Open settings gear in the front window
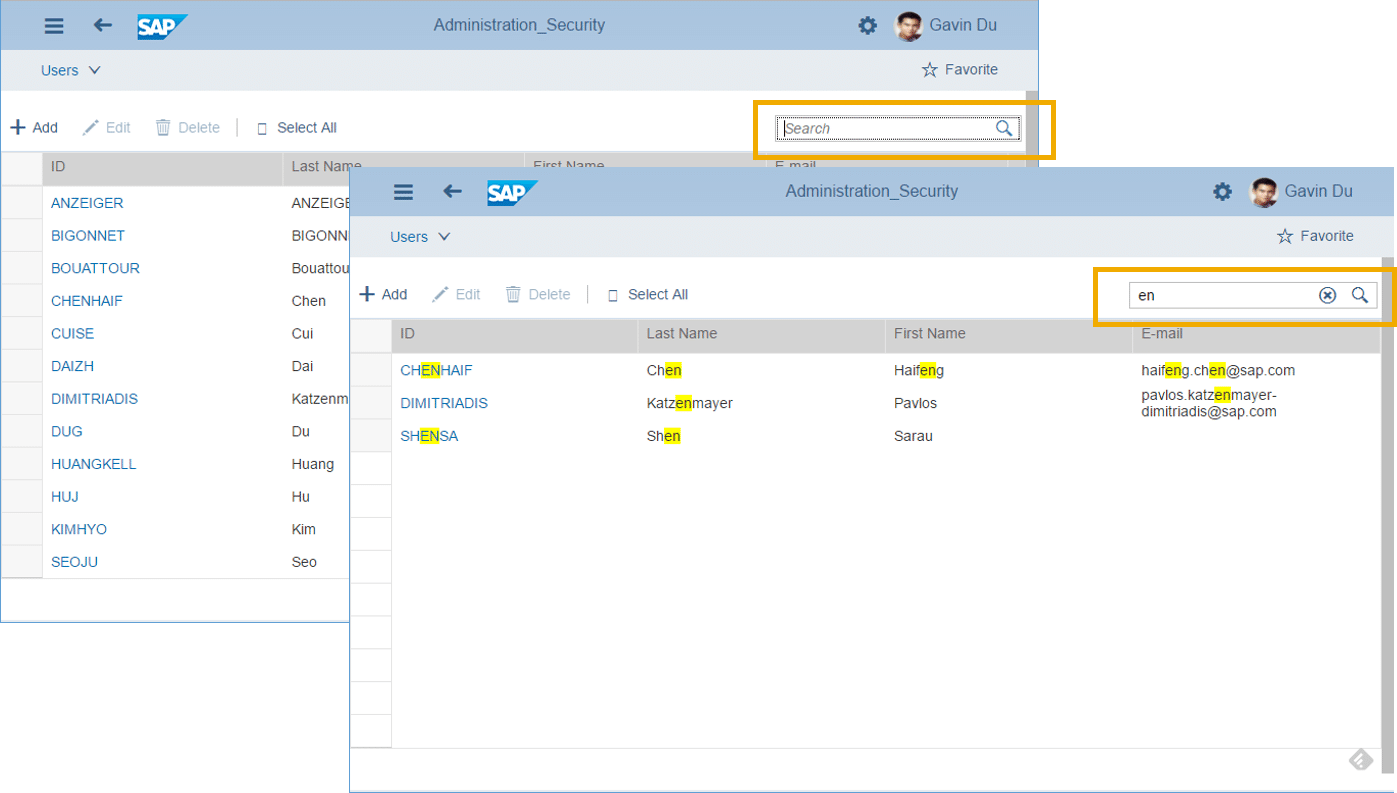This screenshot has width=1397, height=793. (x=1222, y=192)
